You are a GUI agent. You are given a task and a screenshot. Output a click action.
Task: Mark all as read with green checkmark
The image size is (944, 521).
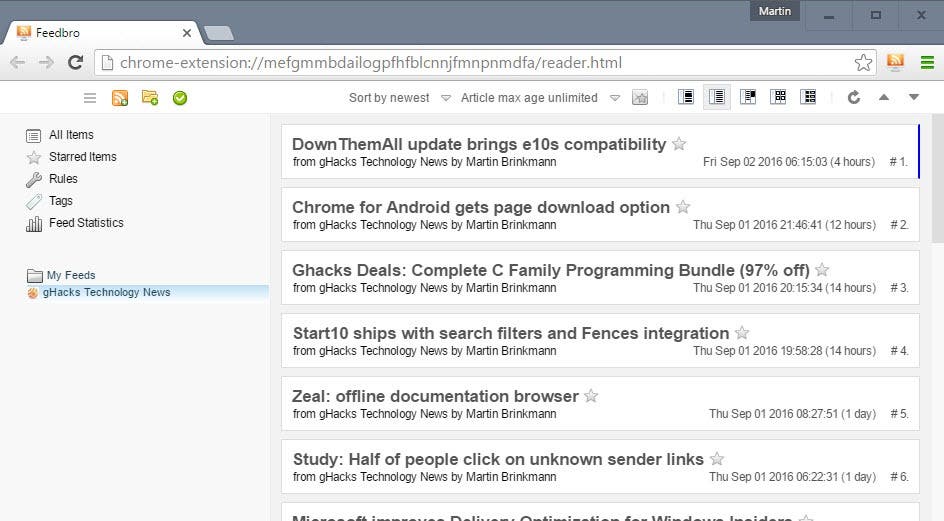pos(180,98)
